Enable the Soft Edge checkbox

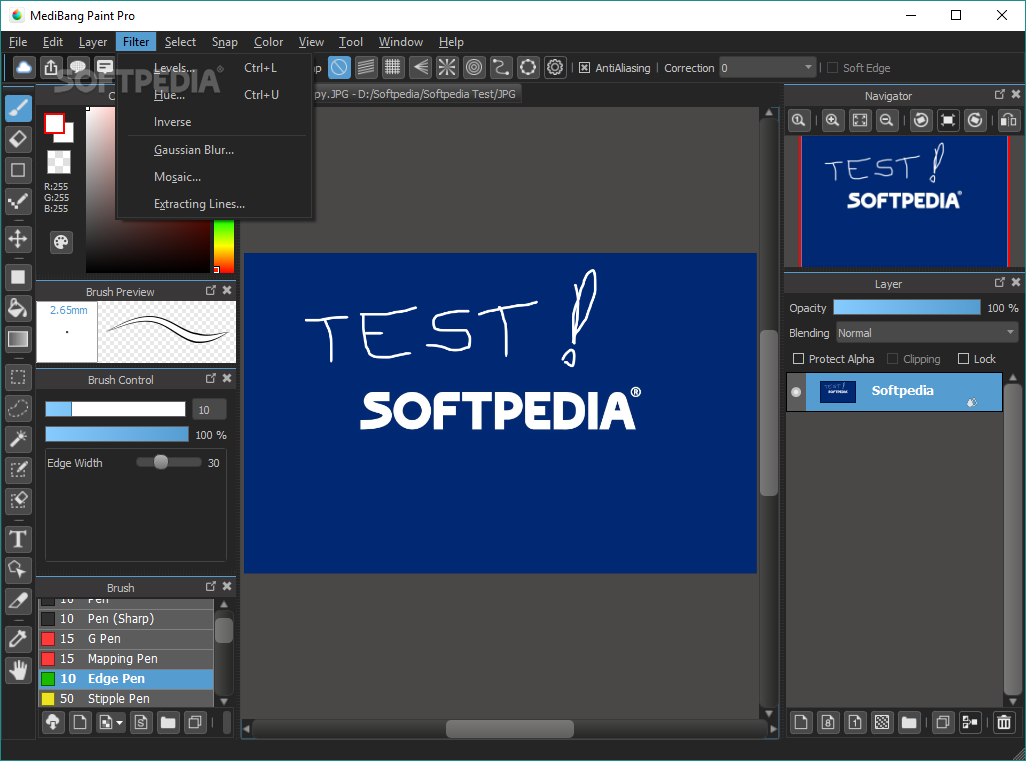832,68
